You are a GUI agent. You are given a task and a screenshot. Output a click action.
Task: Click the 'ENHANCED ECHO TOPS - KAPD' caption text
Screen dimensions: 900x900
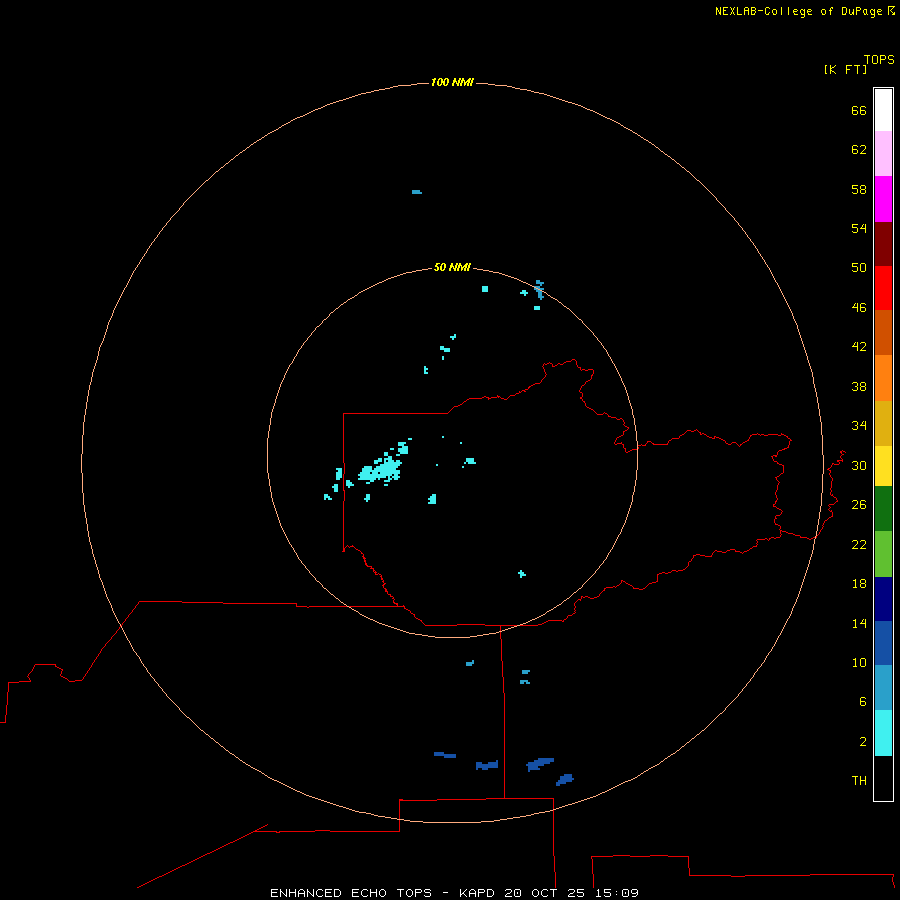(x=385, y=893)
